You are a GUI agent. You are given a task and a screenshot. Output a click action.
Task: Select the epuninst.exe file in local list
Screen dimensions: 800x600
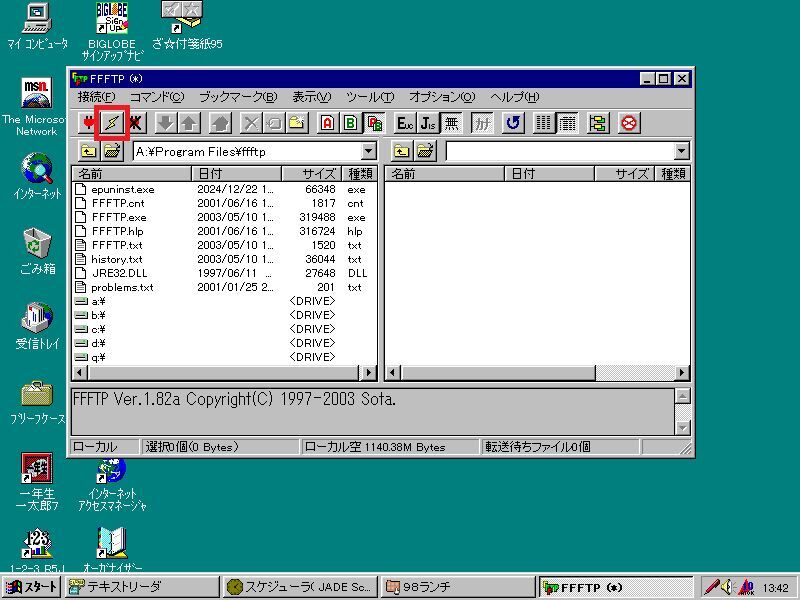(115, 189)
